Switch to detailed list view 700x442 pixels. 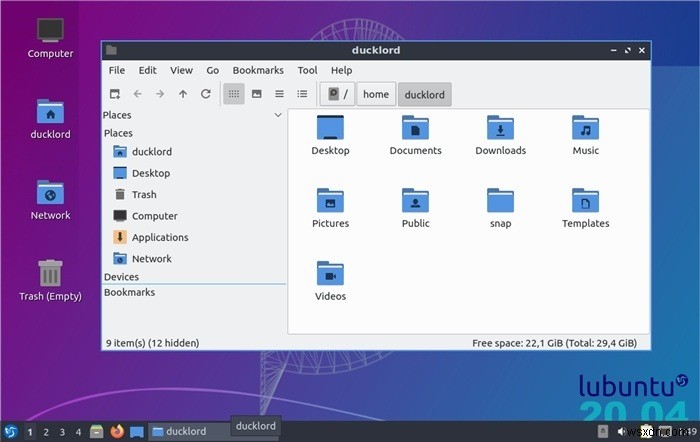tap(302, 94)
